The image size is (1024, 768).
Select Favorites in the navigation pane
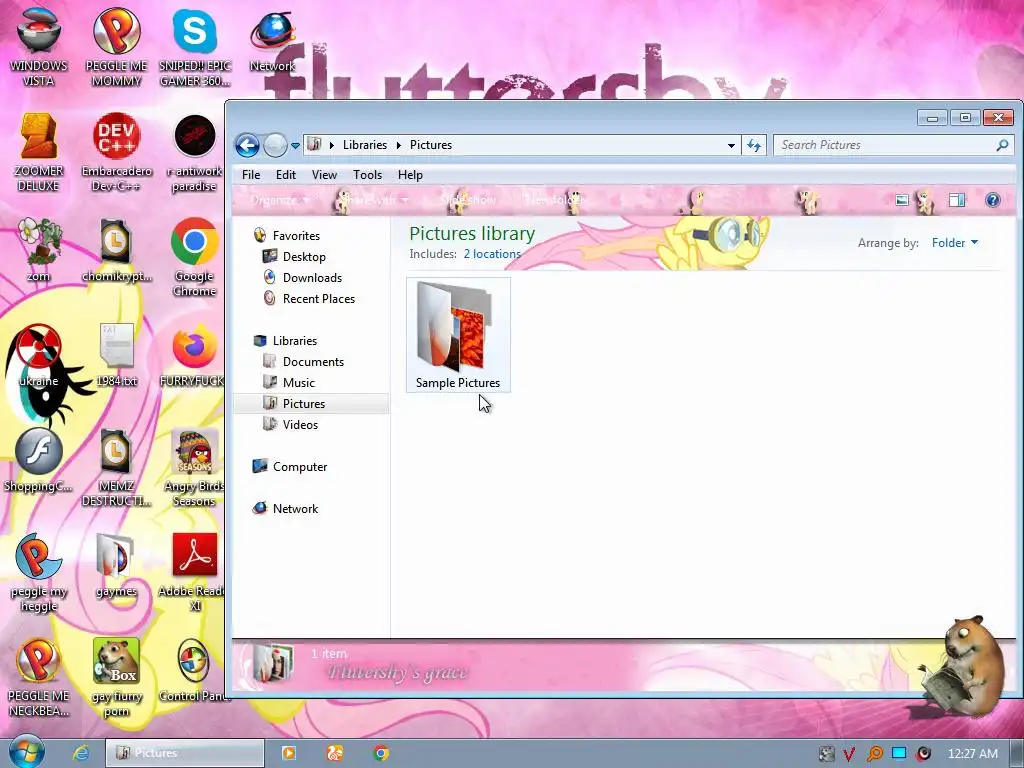[296, 236]
